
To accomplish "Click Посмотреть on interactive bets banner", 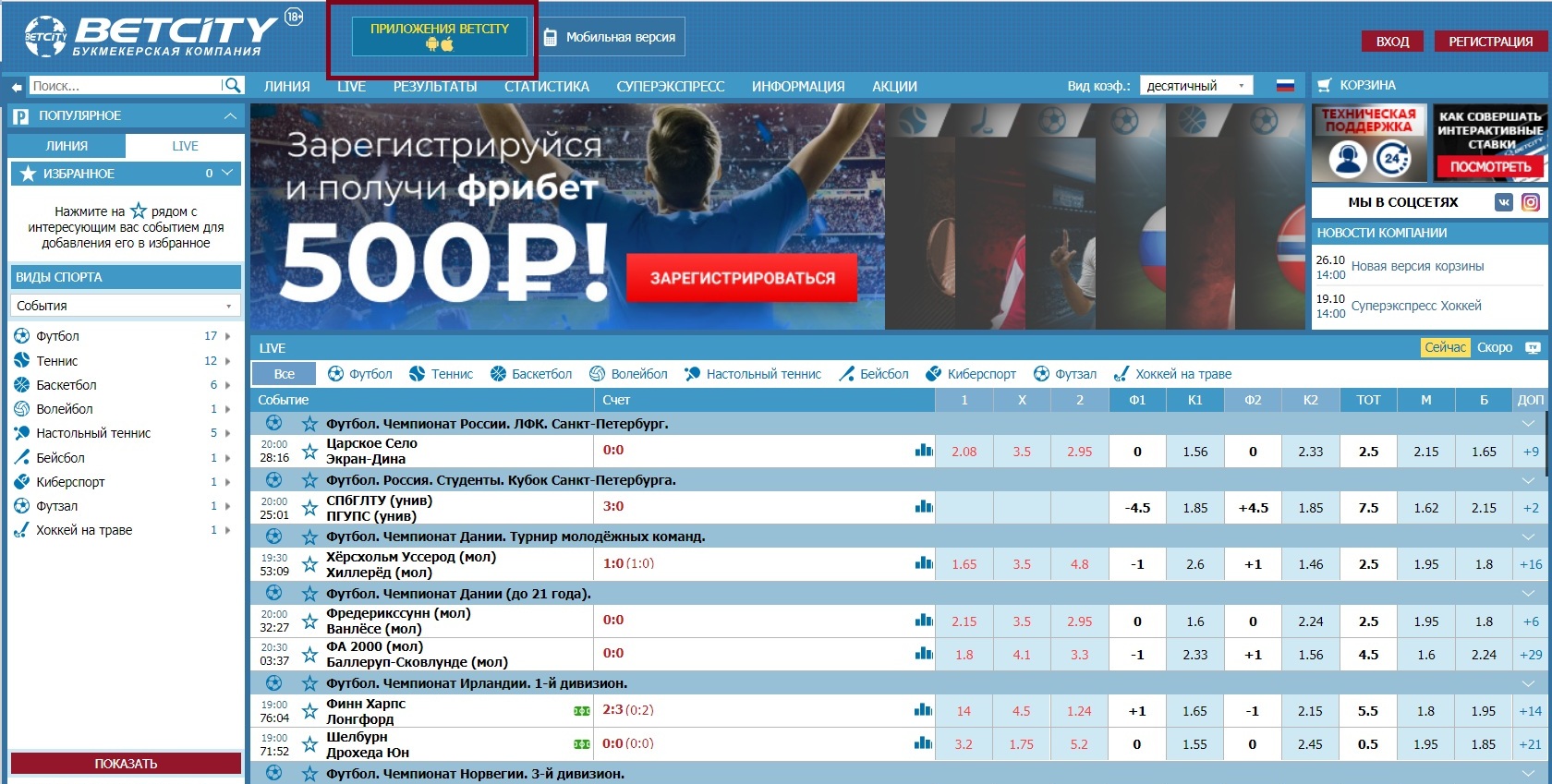I will pyautogui.click(x=1490, y=166).
